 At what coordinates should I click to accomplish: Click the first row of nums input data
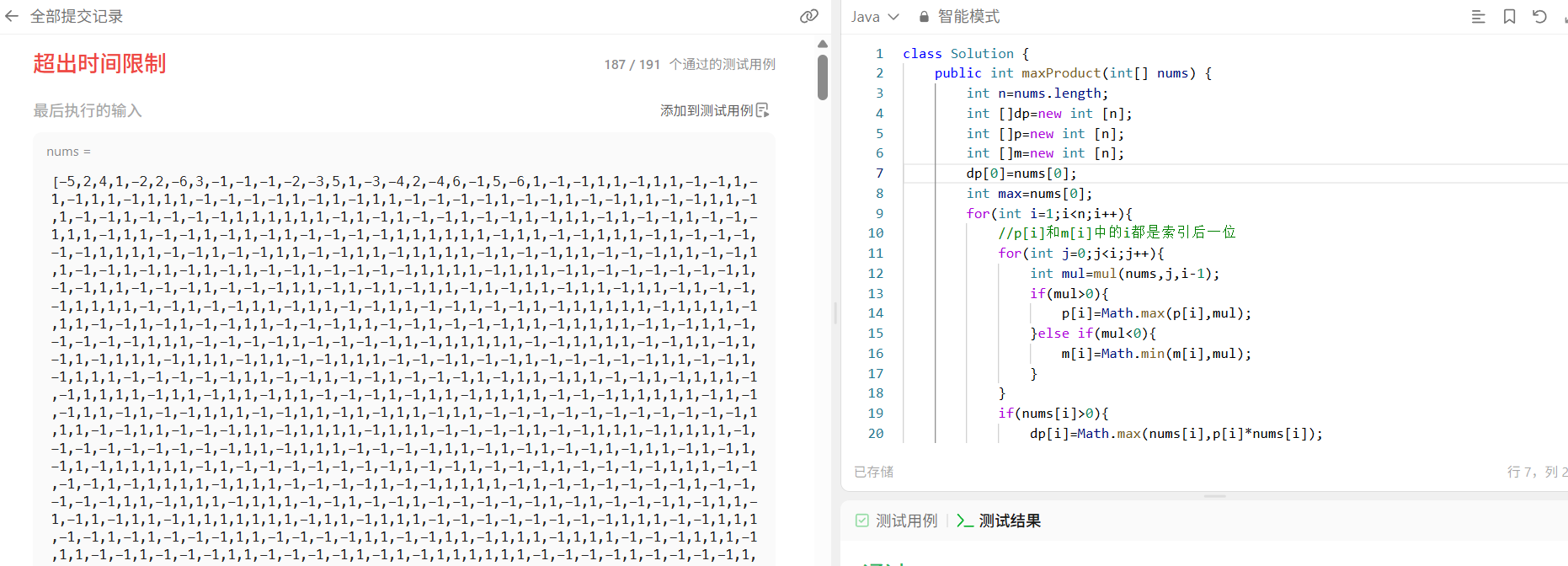(404, 182)
